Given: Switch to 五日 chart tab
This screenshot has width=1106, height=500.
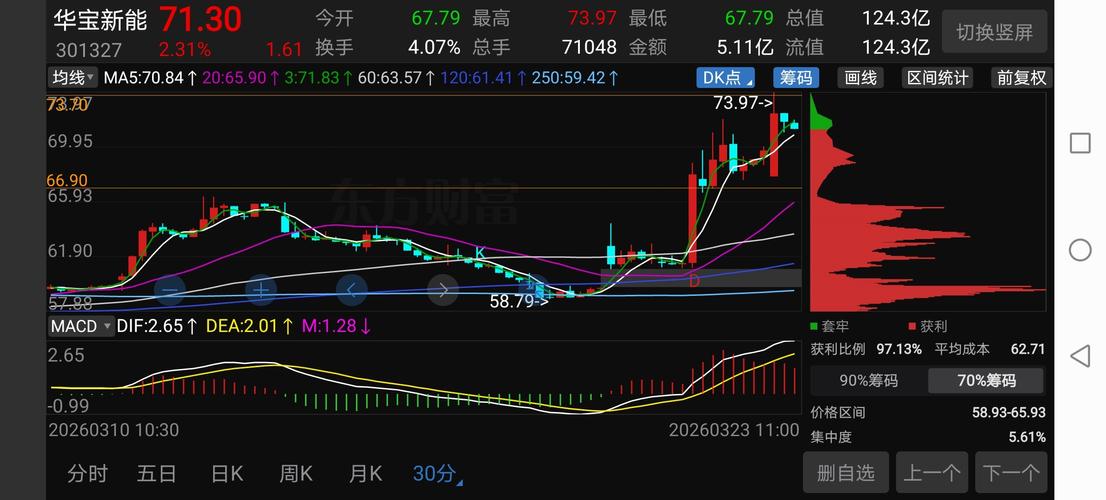Looking at the screenshot, I should pos(157,474).
